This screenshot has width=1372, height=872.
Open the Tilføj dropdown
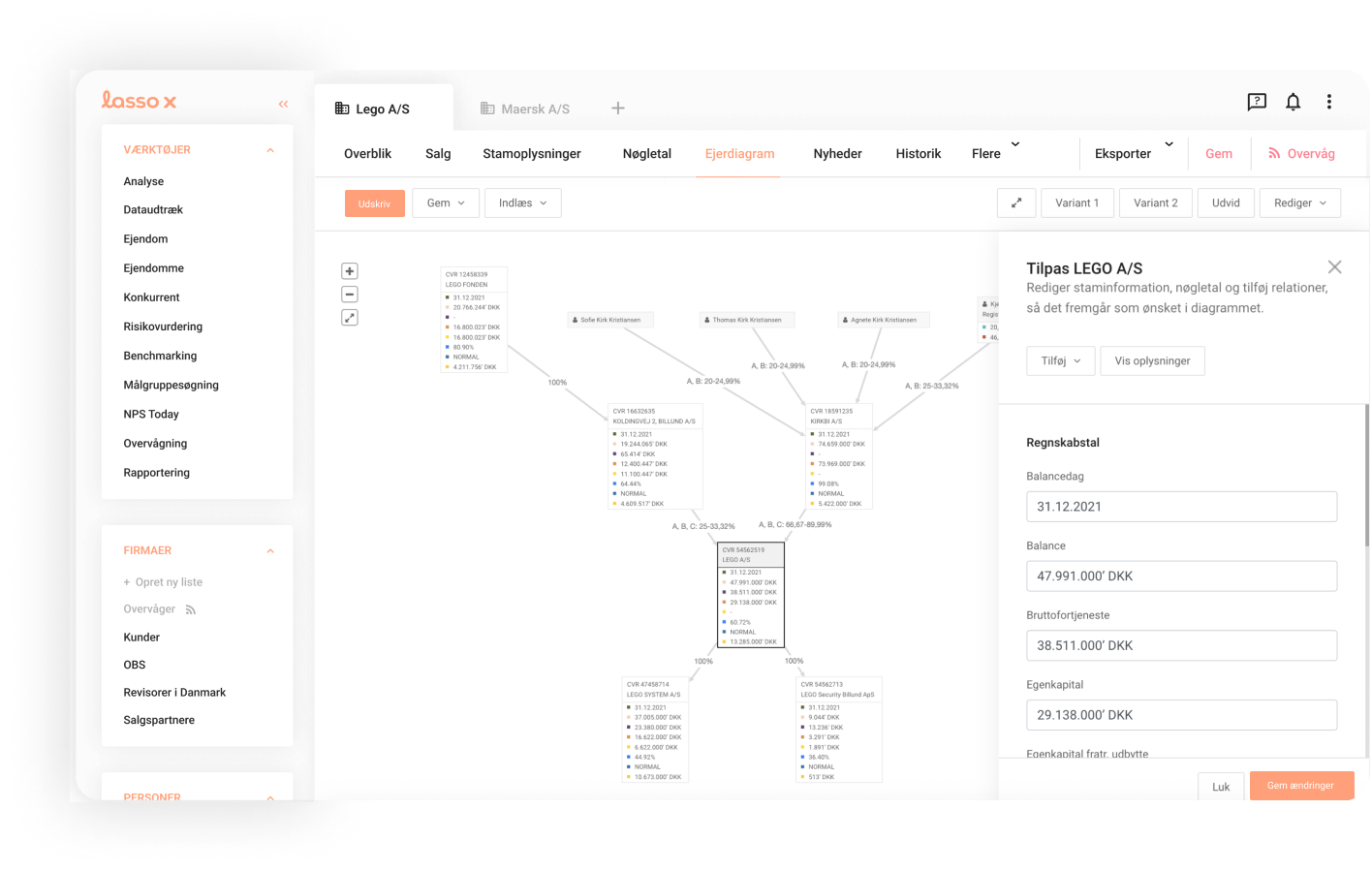coord(1061,360)
